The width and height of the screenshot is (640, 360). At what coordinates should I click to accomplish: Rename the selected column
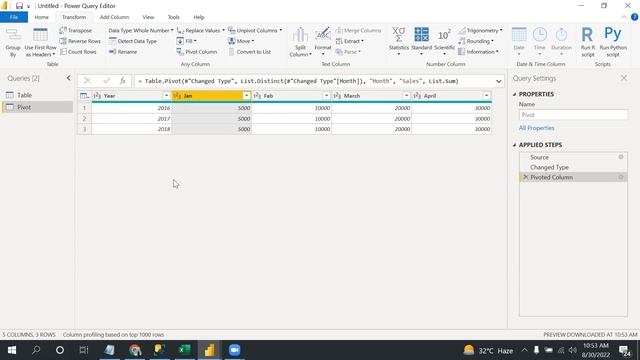[x=123, y=52]
